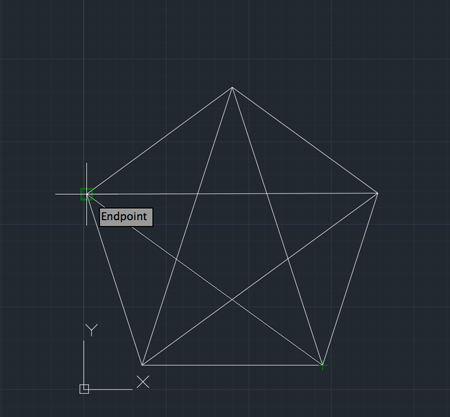450x417 pixels.
Task: Pick the lowest intersection of the star lines
Action: coord(232,300)
